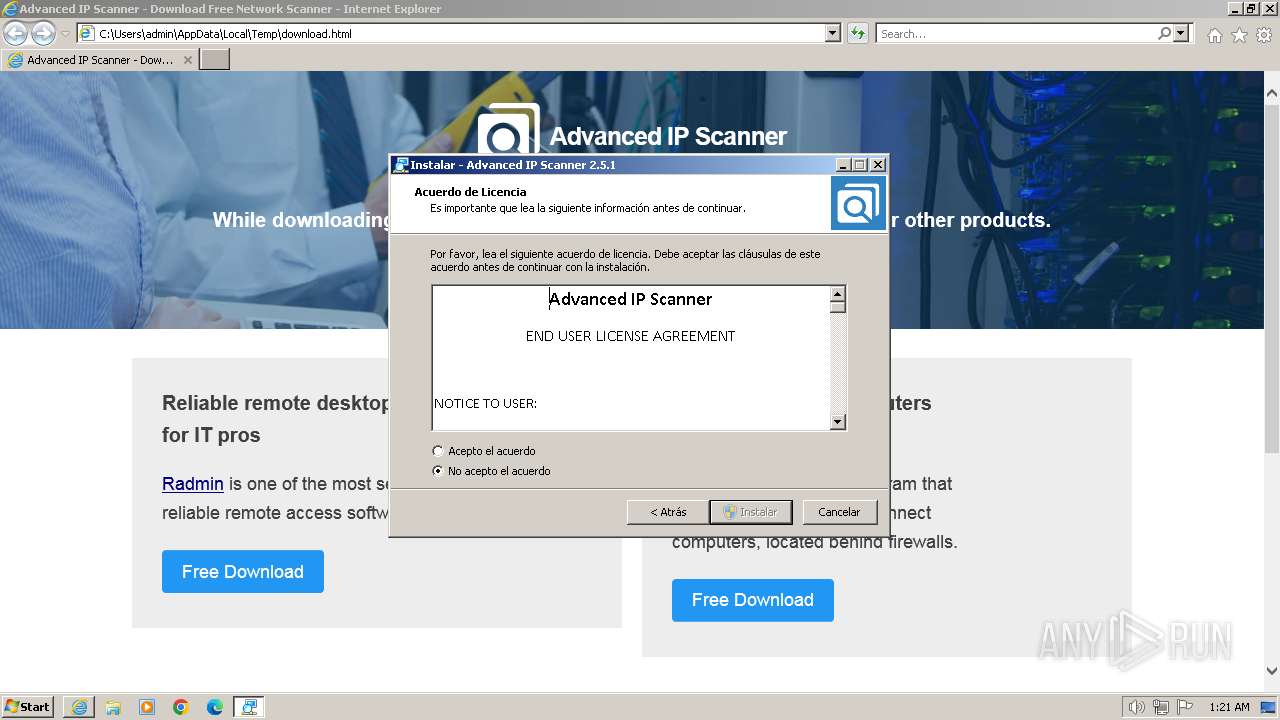This screenshot has width=1280, height=720.
Task: Open Internet Explorer taskbar icon
Action: pyautogui.click(x=79, y=707)
